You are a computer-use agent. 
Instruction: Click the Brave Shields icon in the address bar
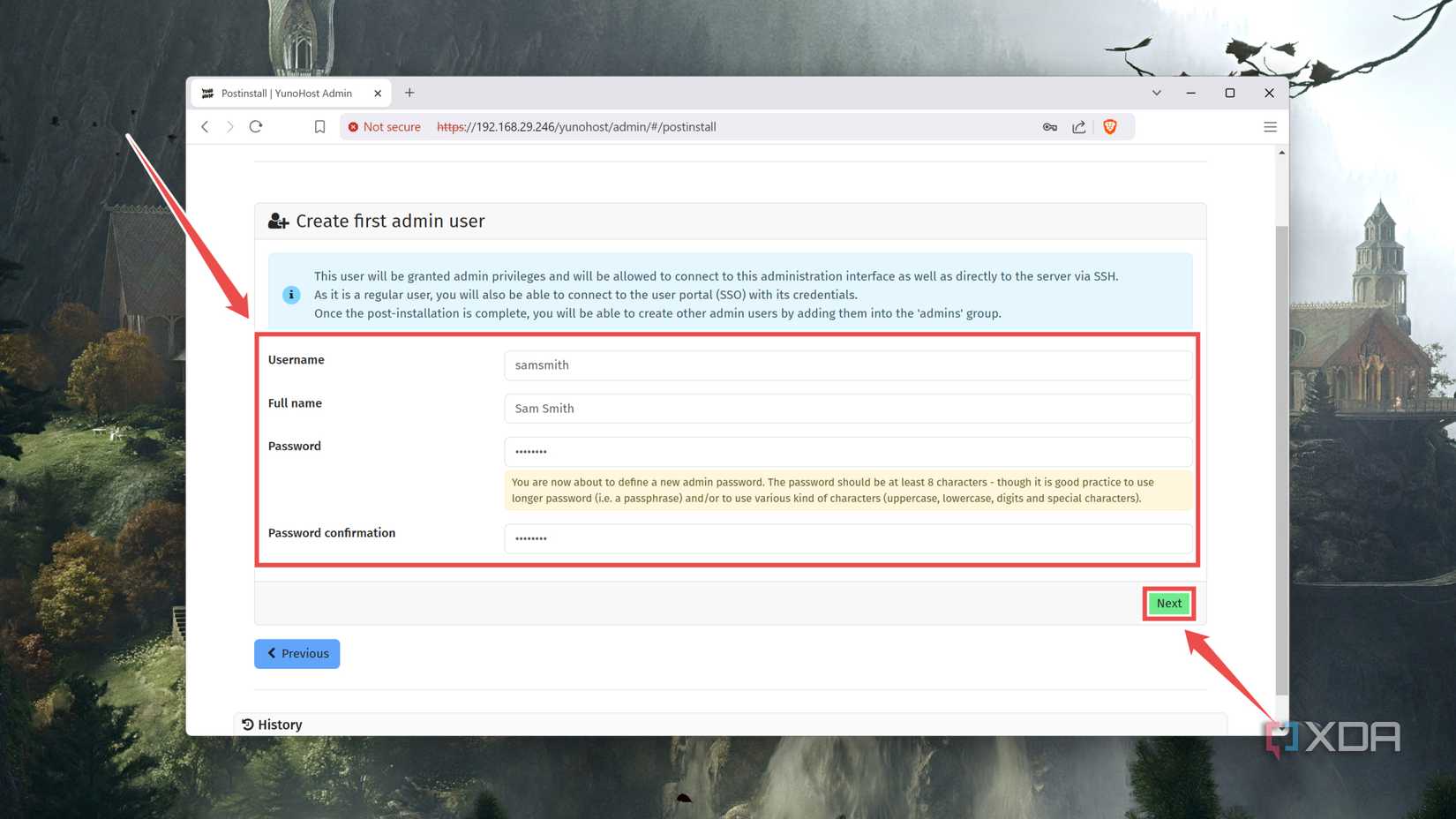(x=1109, y=126)
